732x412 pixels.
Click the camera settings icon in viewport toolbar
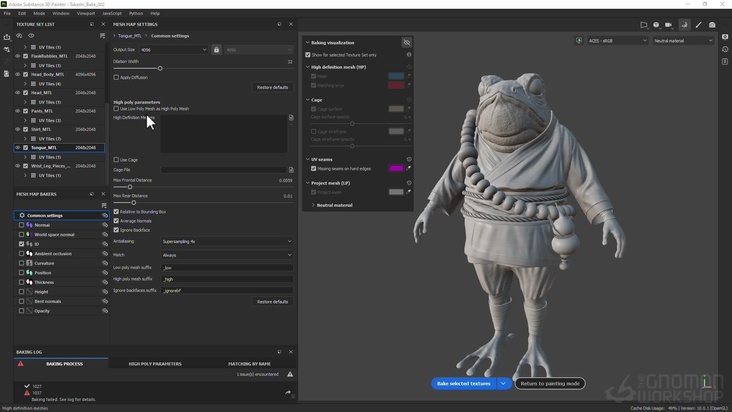(669, 25)
